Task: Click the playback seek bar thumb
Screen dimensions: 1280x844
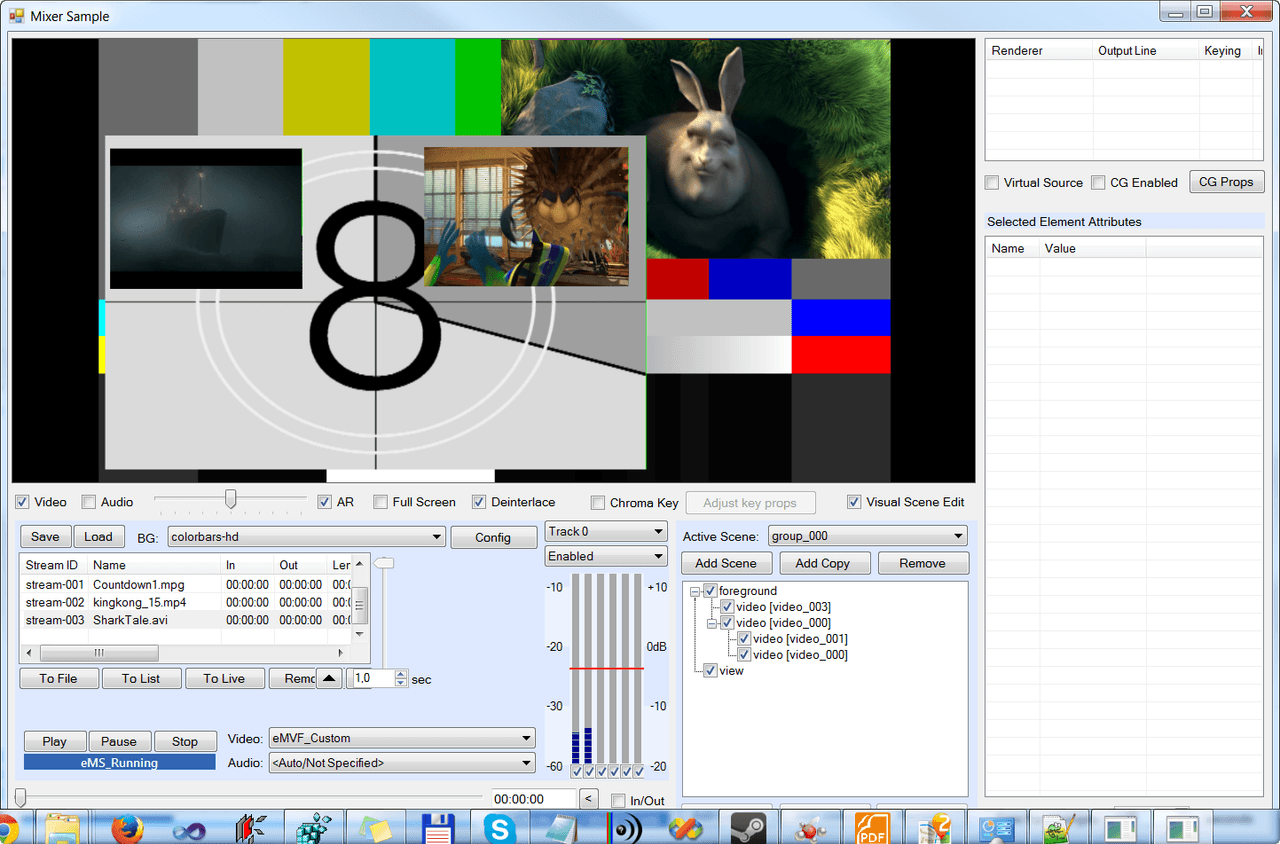Action: click(x=20, y=797)
